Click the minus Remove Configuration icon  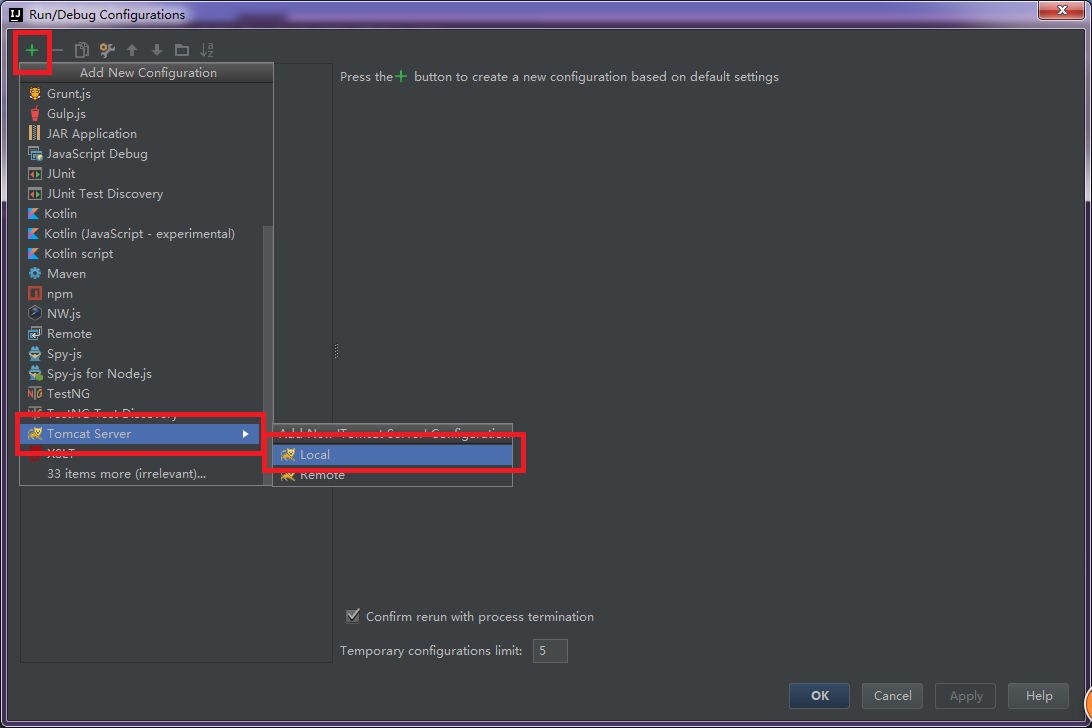click(58, 50)
